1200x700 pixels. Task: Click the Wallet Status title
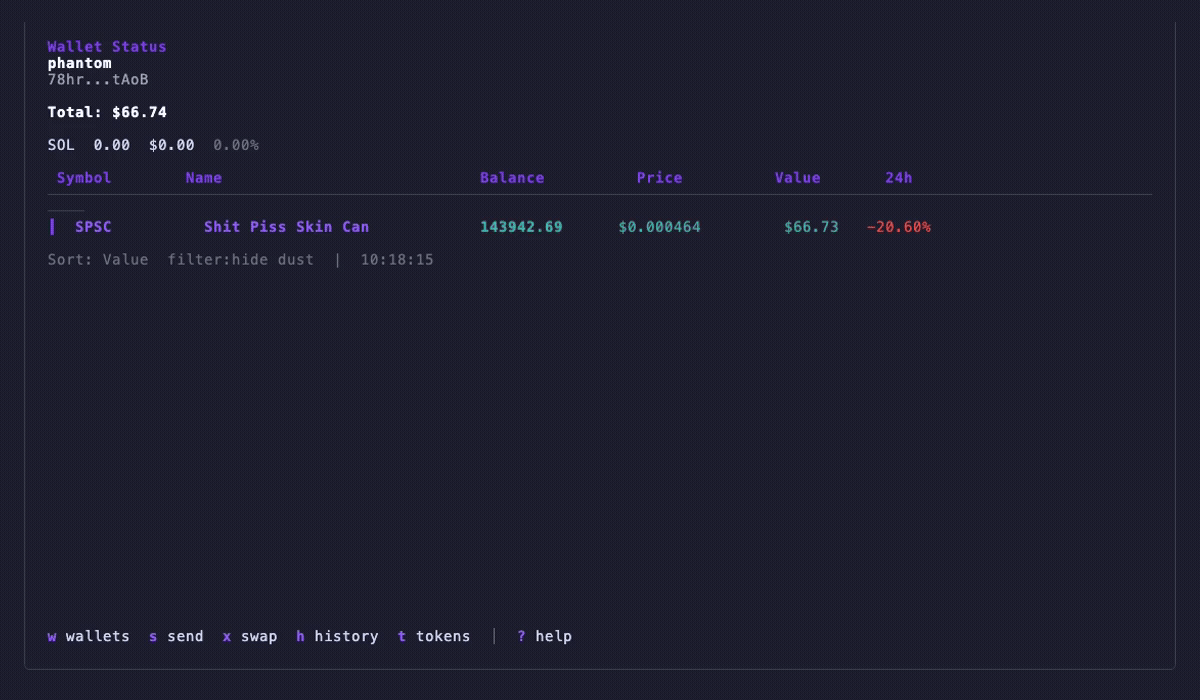point(107,47)
